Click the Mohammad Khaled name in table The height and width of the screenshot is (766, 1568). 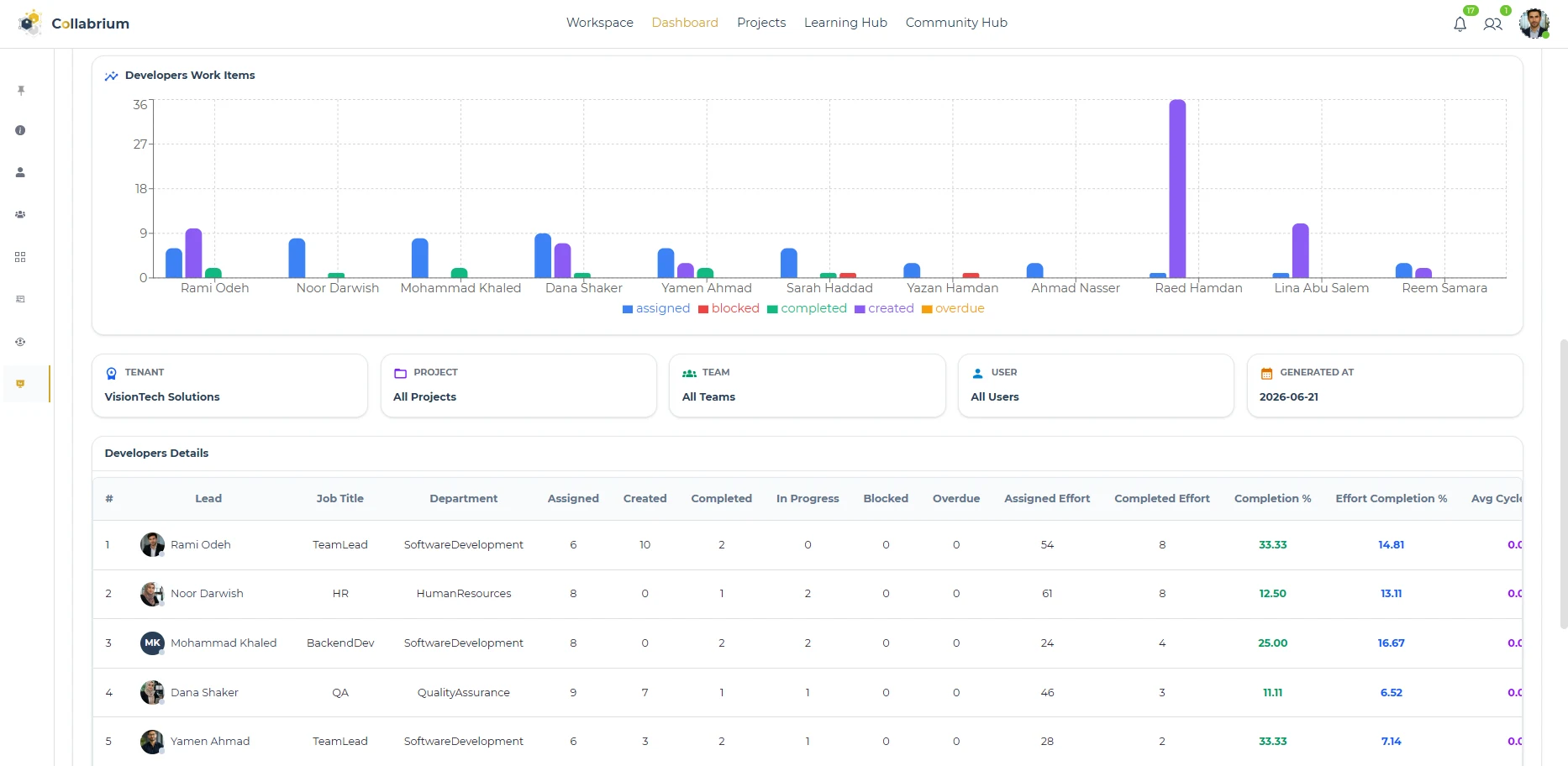pos(224,643)
